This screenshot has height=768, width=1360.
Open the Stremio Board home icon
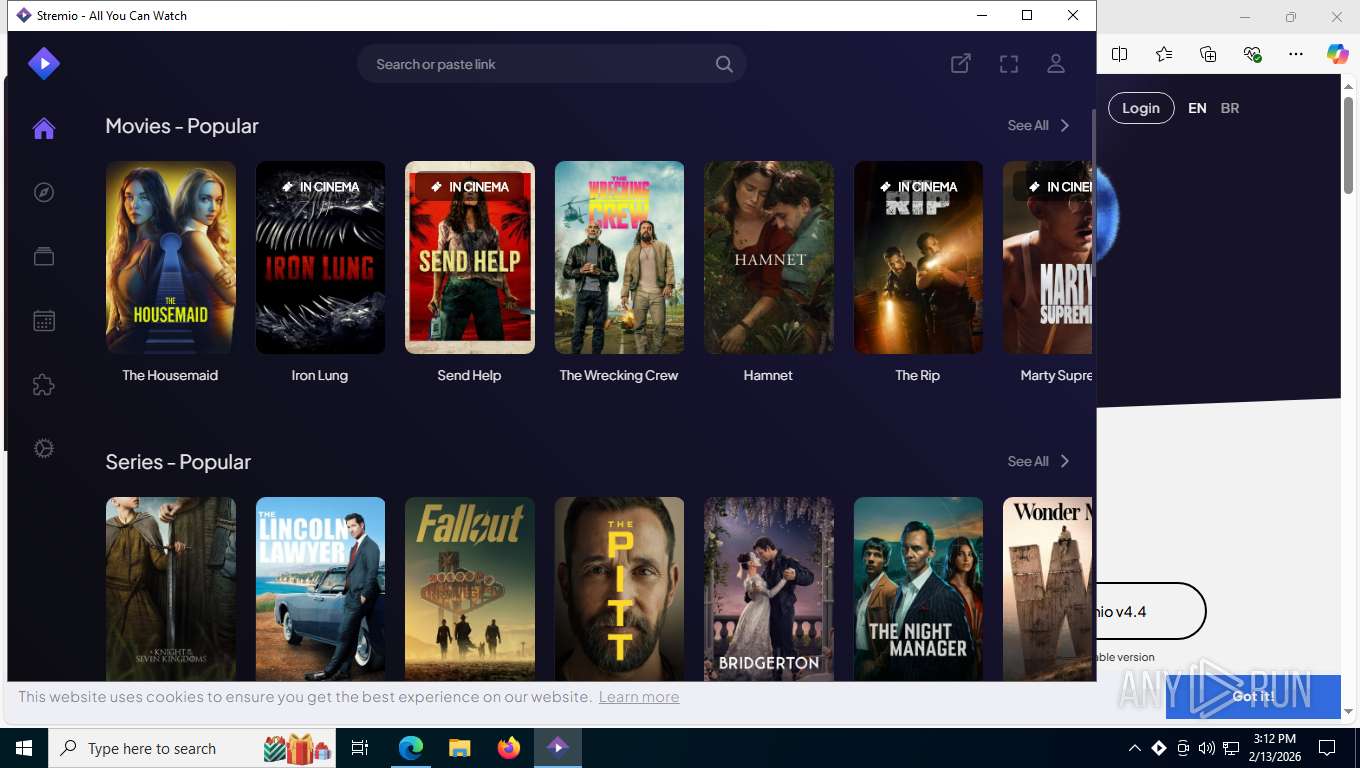click(43, 128)
